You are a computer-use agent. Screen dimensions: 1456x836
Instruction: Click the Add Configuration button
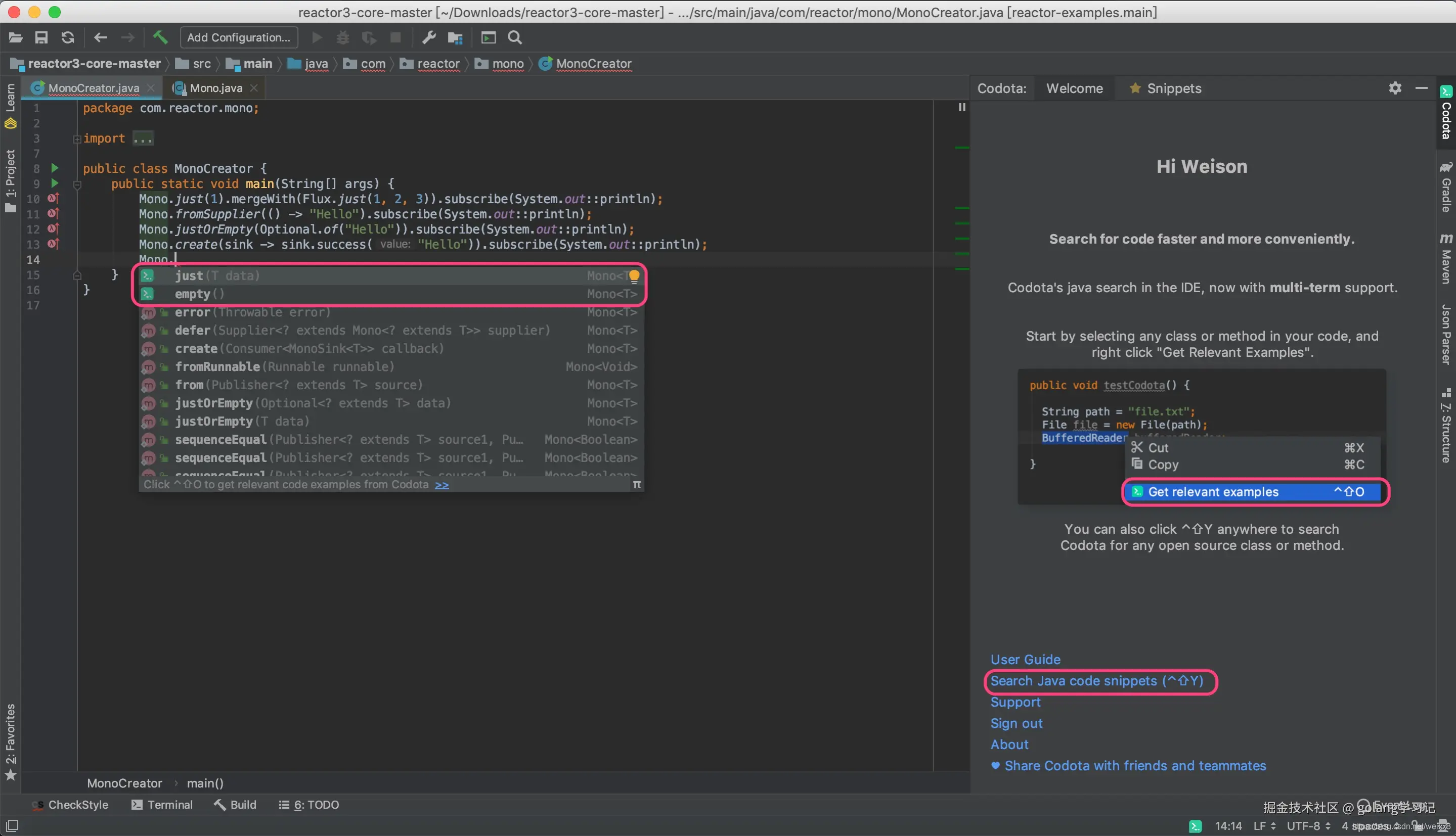click(238, 37)
